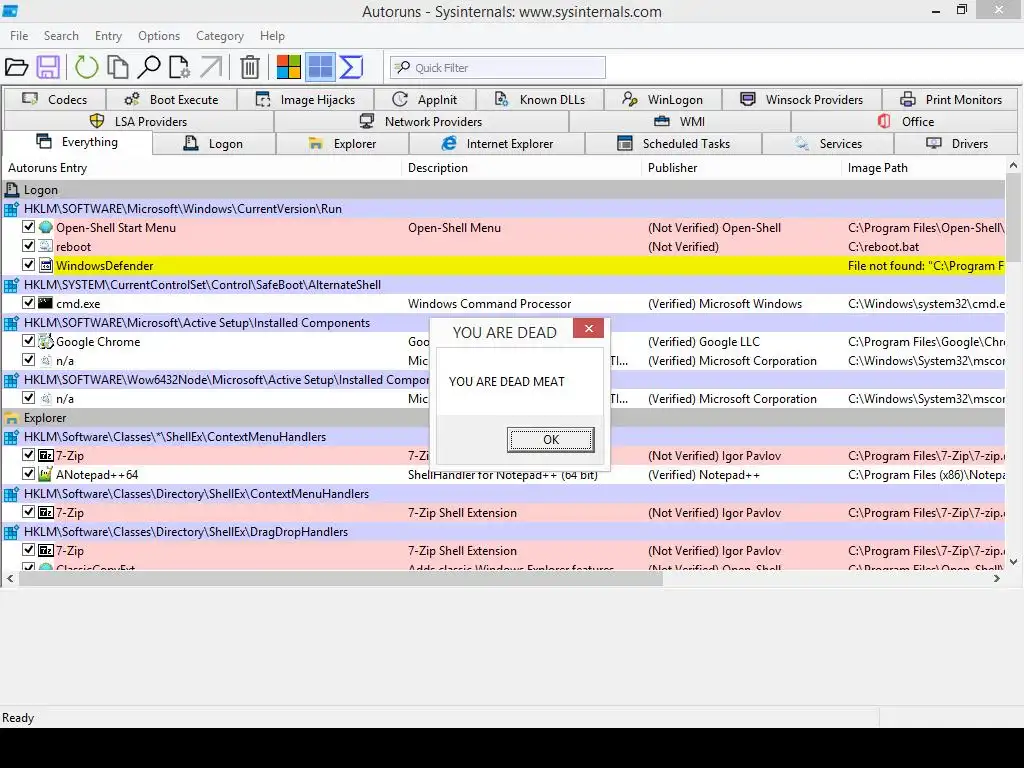Viewport: 1024px width, 768px height.
Task: Toggle the blue Windows entries filter icon
Action: pyautogui.click(x=320, y=67)
